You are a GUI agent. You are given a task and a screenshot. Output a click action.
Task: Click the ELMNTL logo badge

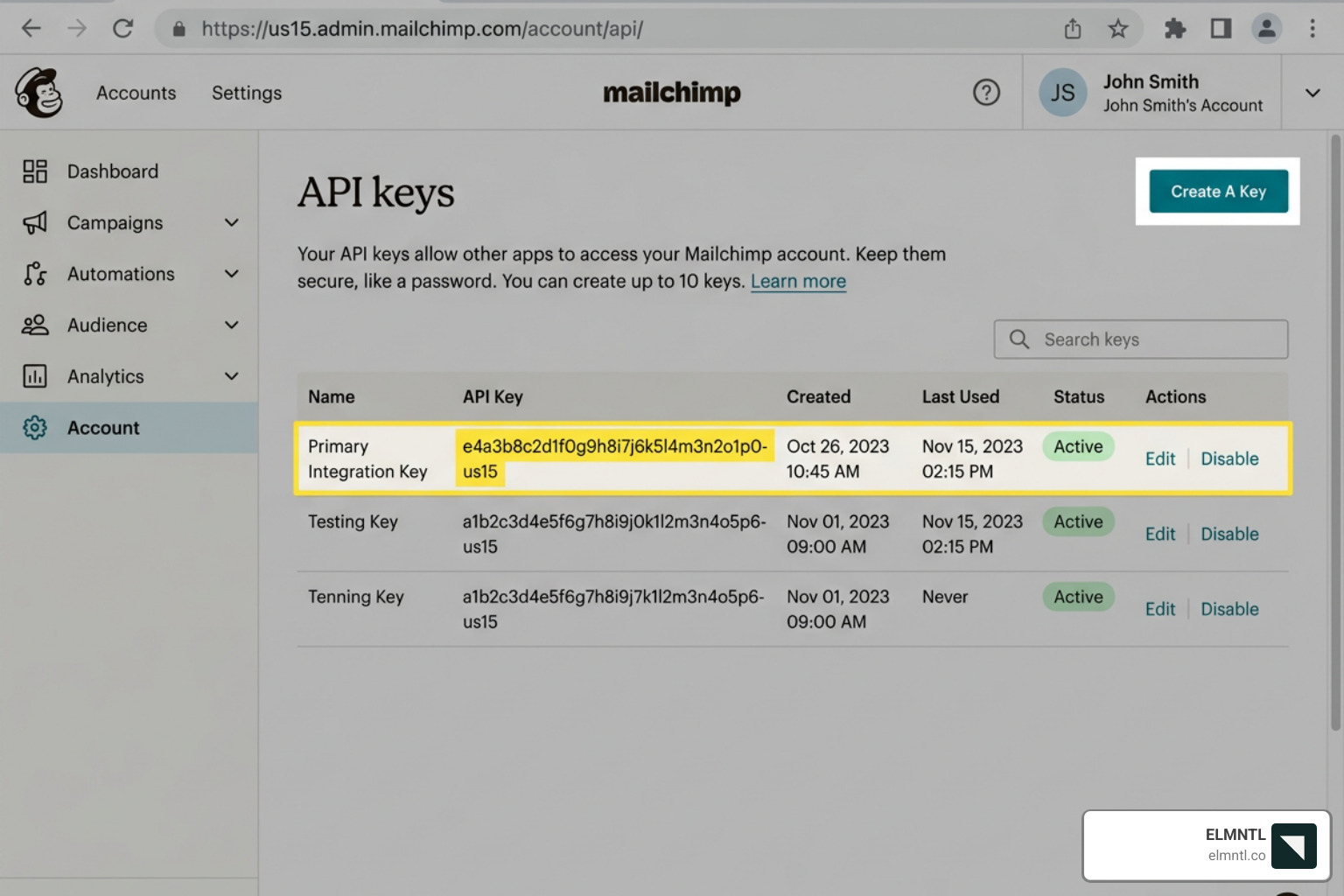click(x=1293, y=845)
